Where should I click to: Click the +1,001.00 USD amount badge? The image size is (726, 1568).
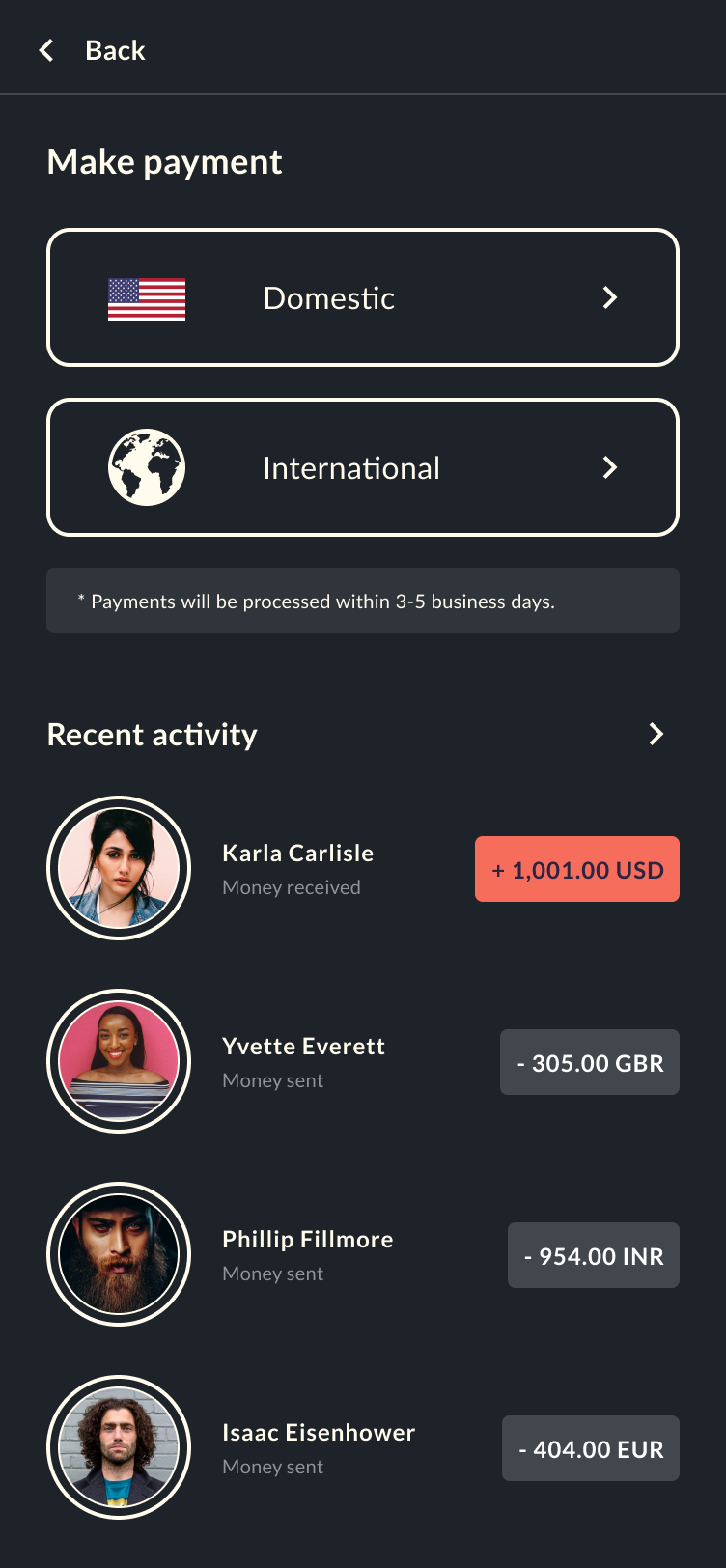coord(576,868)
